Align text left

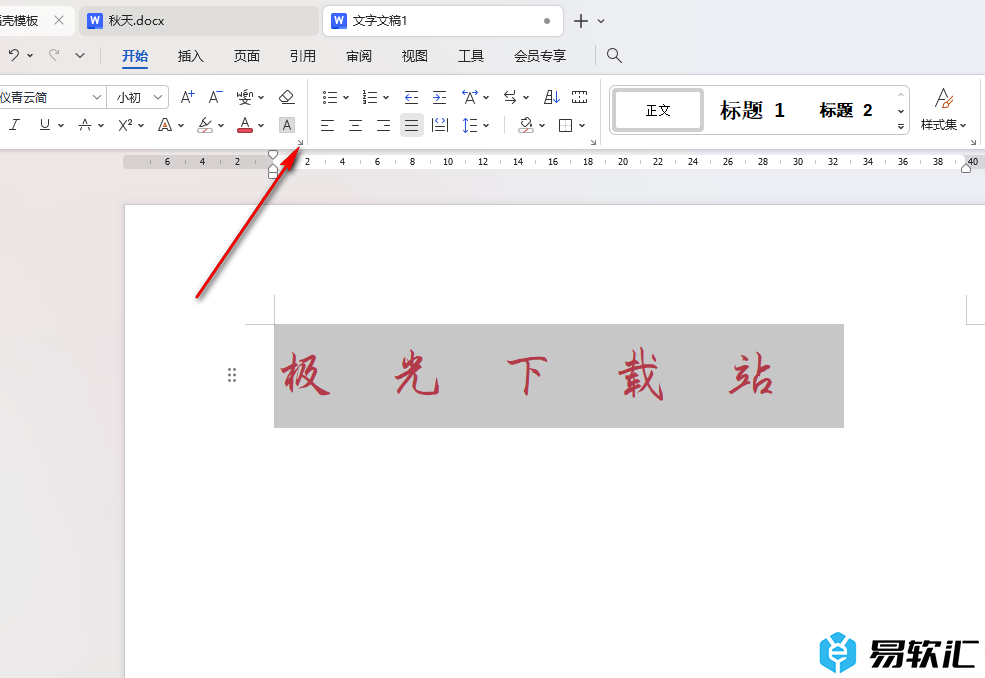coord(327,126)
